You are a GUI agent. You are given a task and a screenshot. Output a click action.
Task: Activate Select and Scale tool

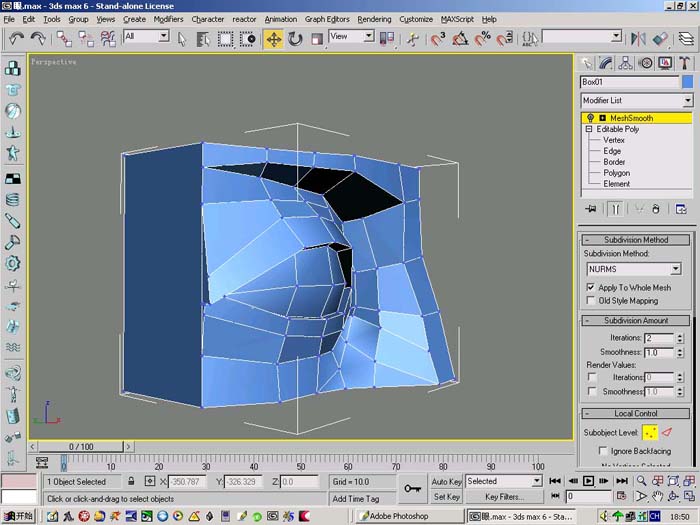(x=317, y=39)
